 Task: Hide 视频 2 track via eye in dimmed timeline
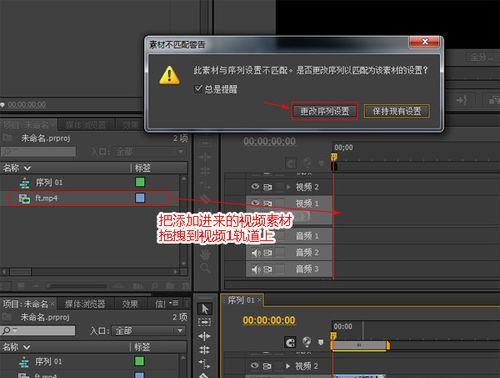tap(255, 187)
